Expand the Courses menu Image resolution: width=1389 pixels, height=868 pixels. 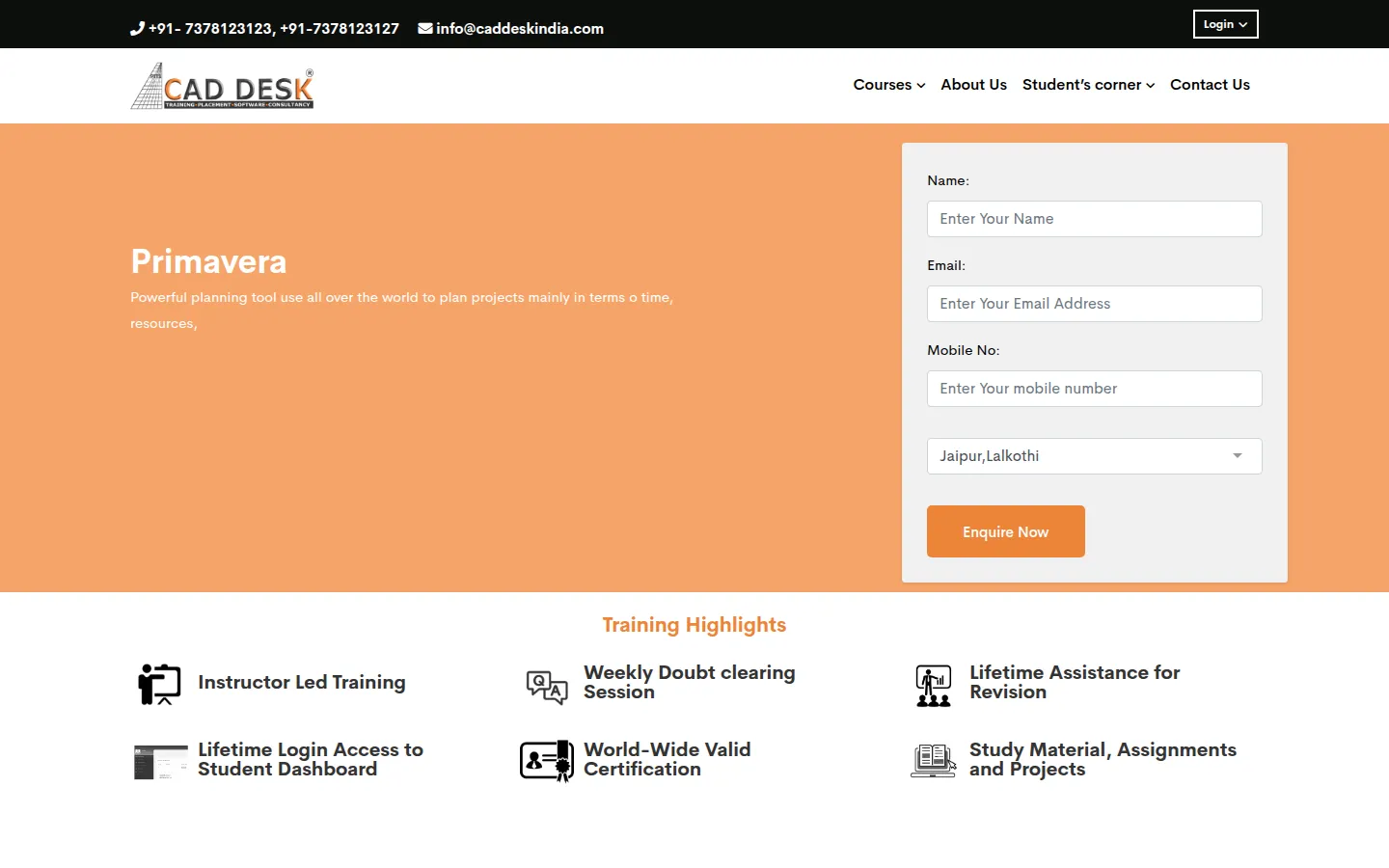889,85
